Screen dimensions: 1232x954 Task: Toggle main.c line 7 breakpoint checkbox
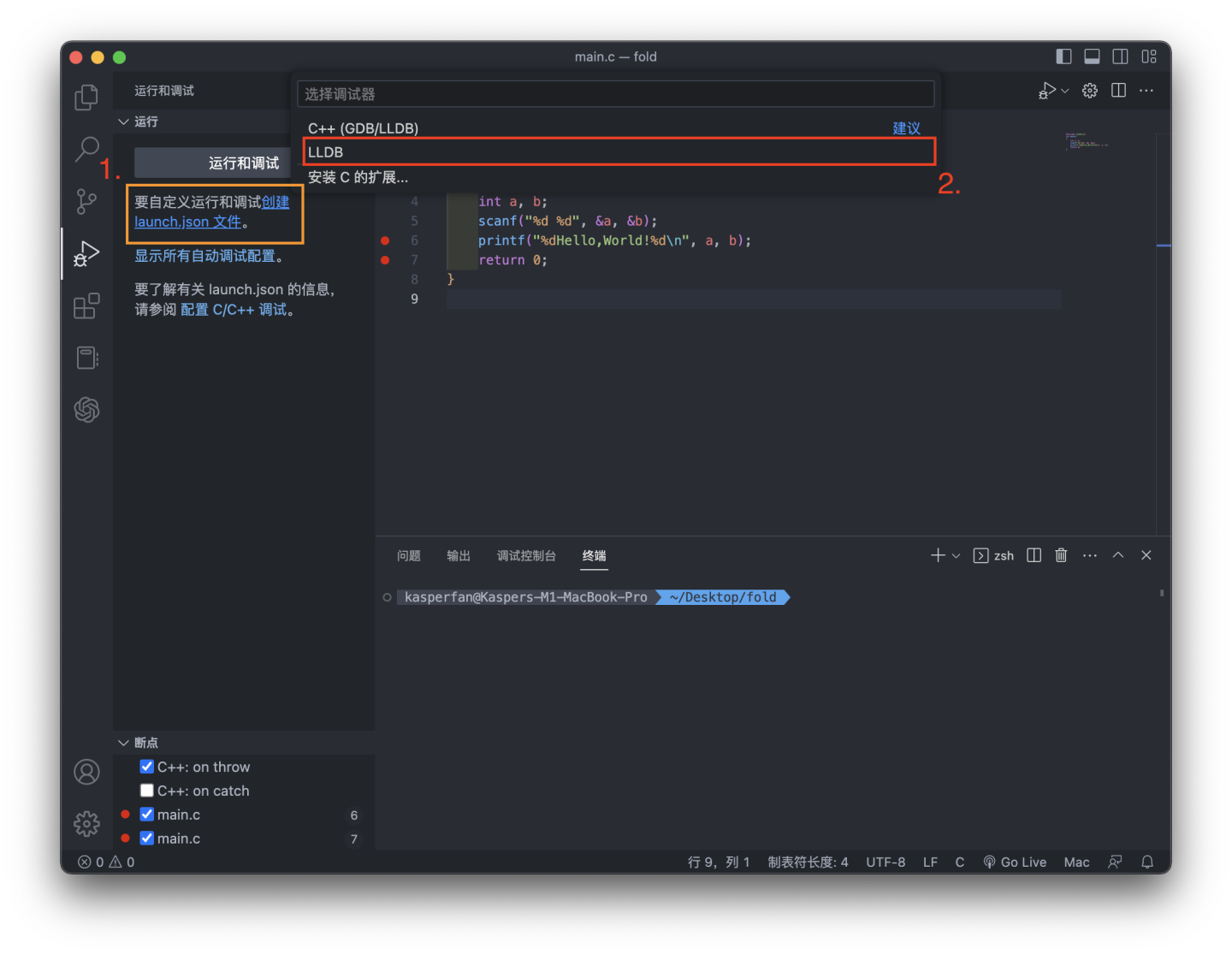coord(147,838)
